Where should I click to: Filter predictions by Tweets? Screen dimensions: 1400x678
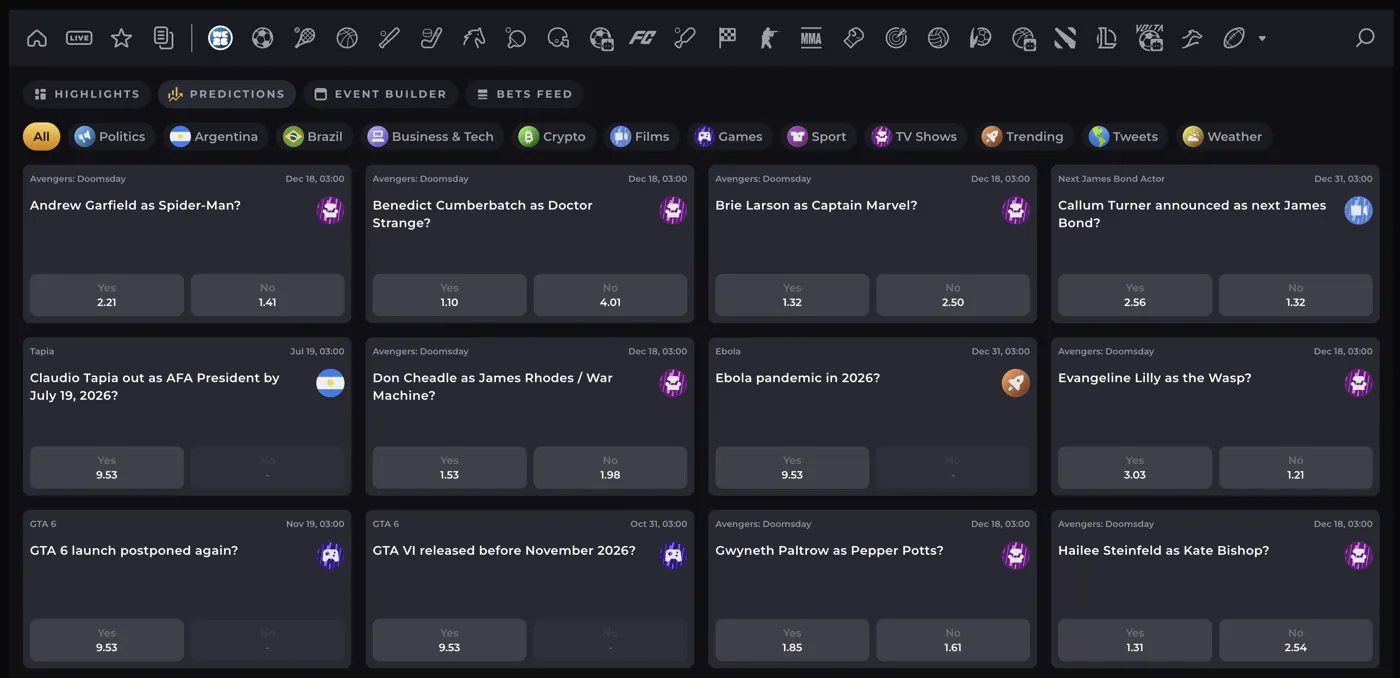click(x=1125, y=136)
